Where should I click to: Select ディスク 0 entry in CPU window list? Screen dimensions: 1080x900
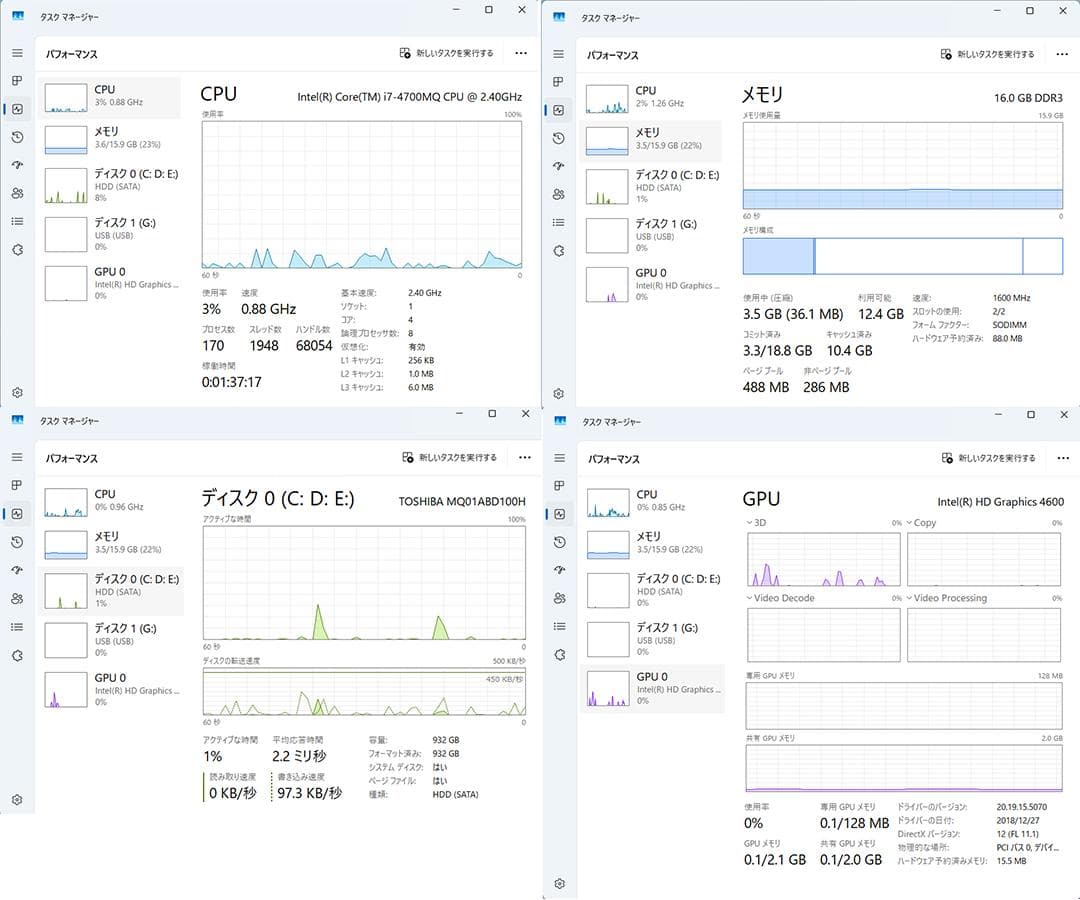click(x=110, y=186)
